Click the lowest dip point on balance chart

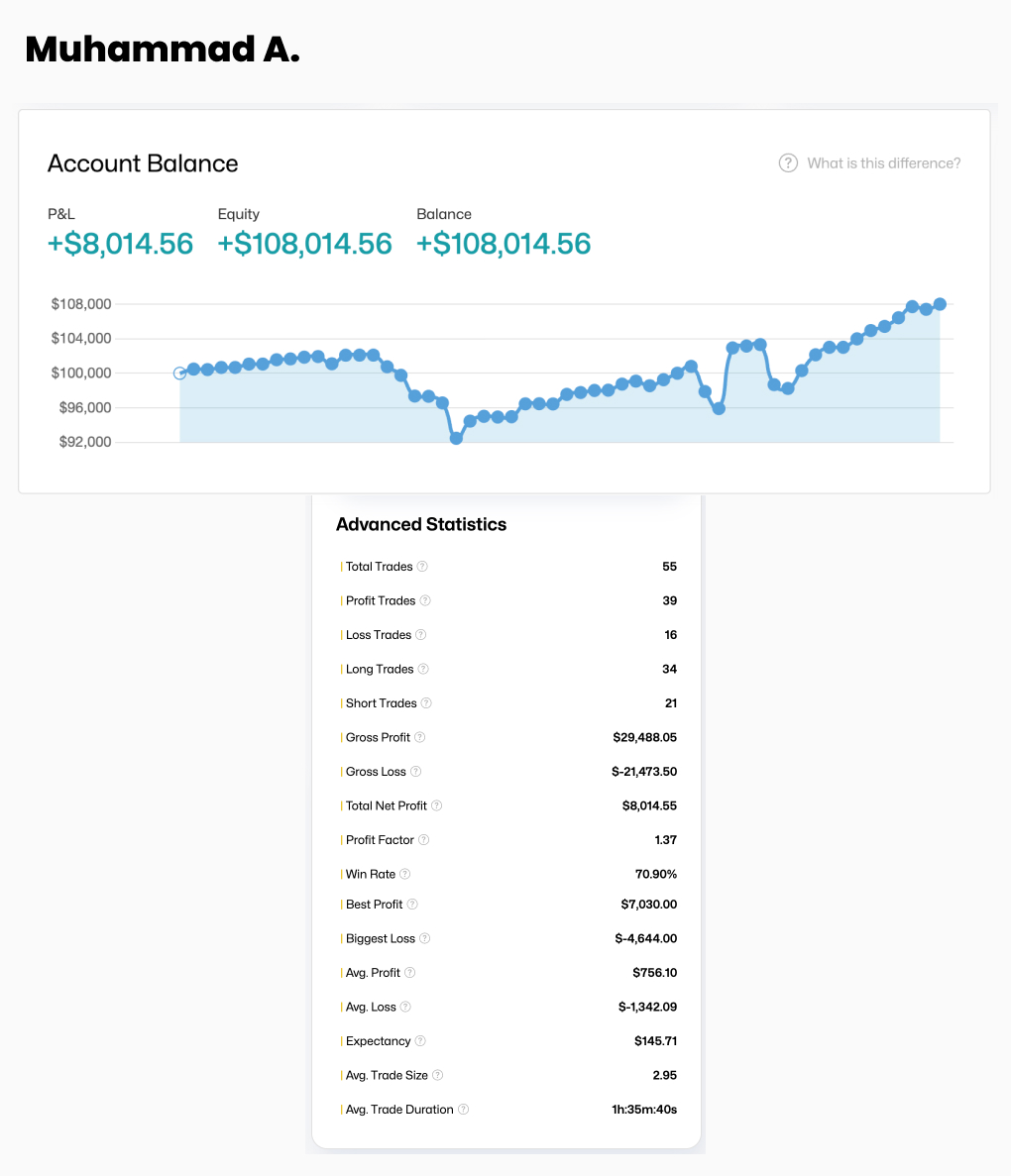(x=456, y=437)
